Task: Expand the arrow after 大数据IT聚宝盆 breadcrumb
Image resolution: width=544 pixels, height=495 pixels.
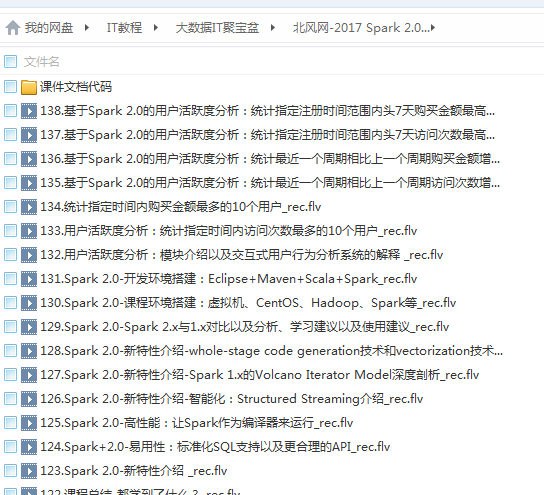Action: tap(273, 28)
